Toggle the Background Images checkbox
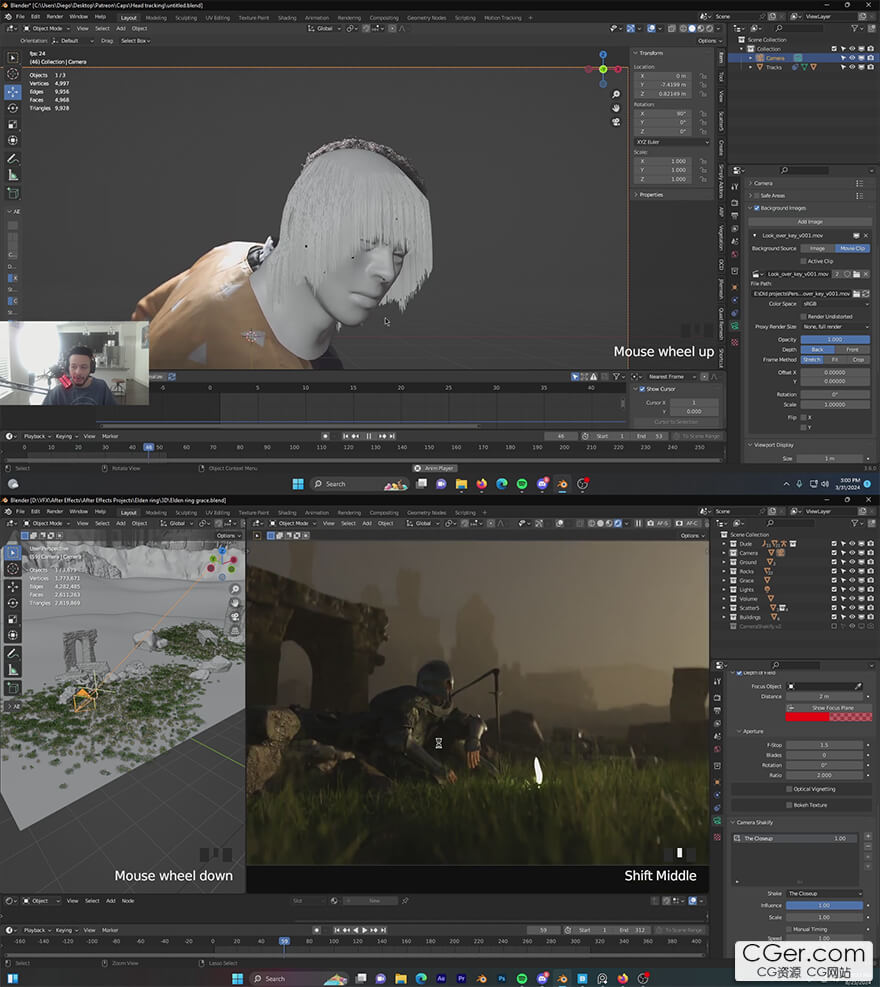 (x=757, y=208)
